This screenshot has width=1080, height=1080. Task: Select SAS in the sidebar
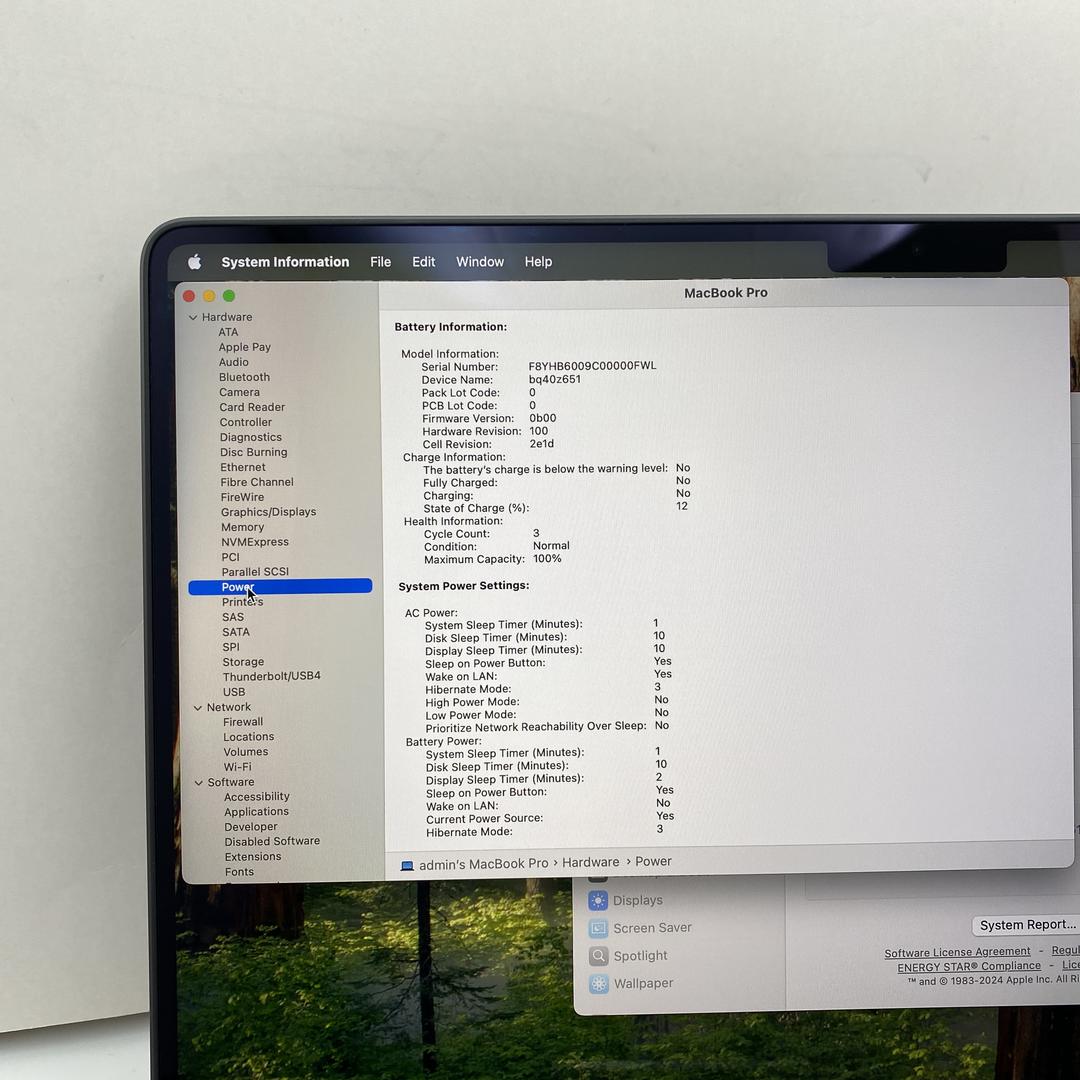233,617
